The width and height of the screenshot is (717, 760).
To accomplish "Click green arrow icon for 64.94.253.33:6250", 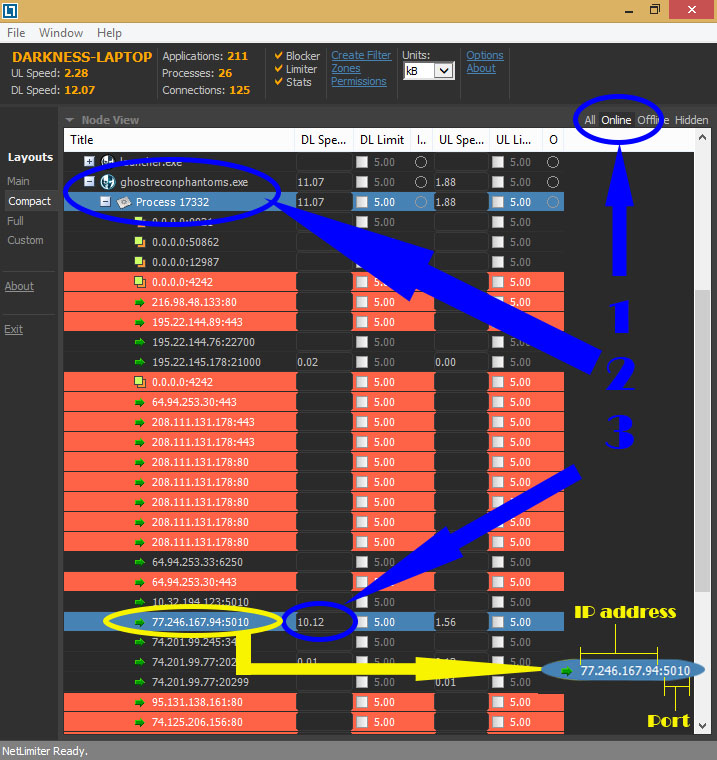I will pos(140,562).
